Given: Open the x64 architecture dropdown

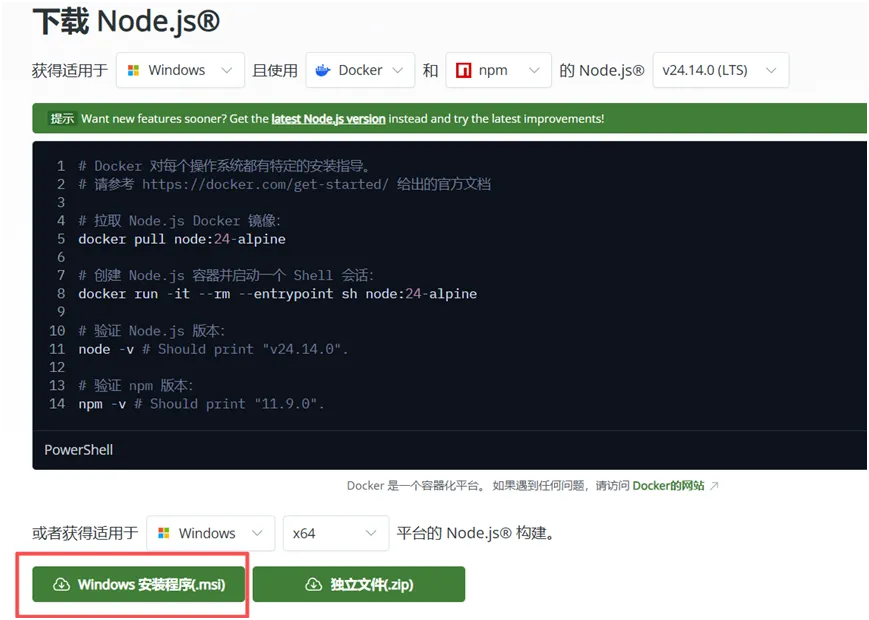Looking at the screenshot, I should click(336, 533).
